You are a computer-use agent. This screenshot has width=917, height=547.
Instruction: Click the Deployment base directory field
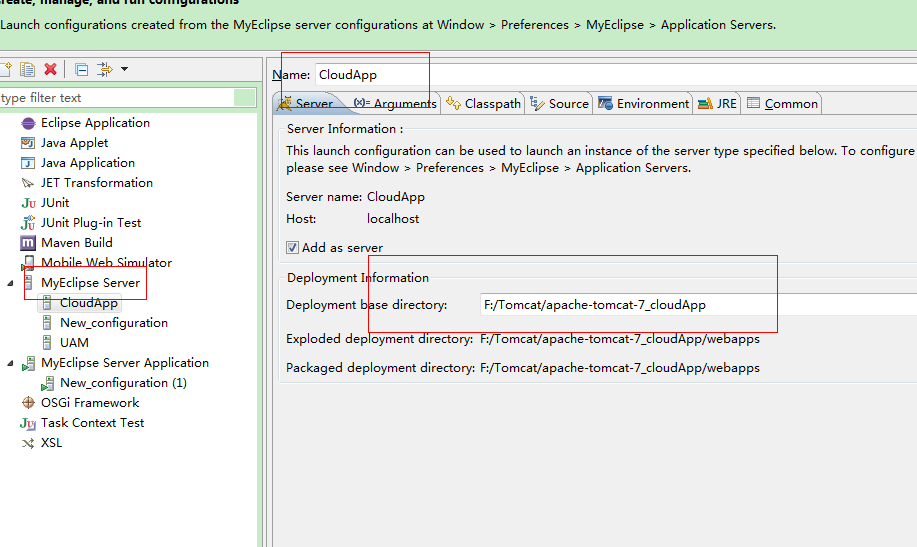(698, 305)
